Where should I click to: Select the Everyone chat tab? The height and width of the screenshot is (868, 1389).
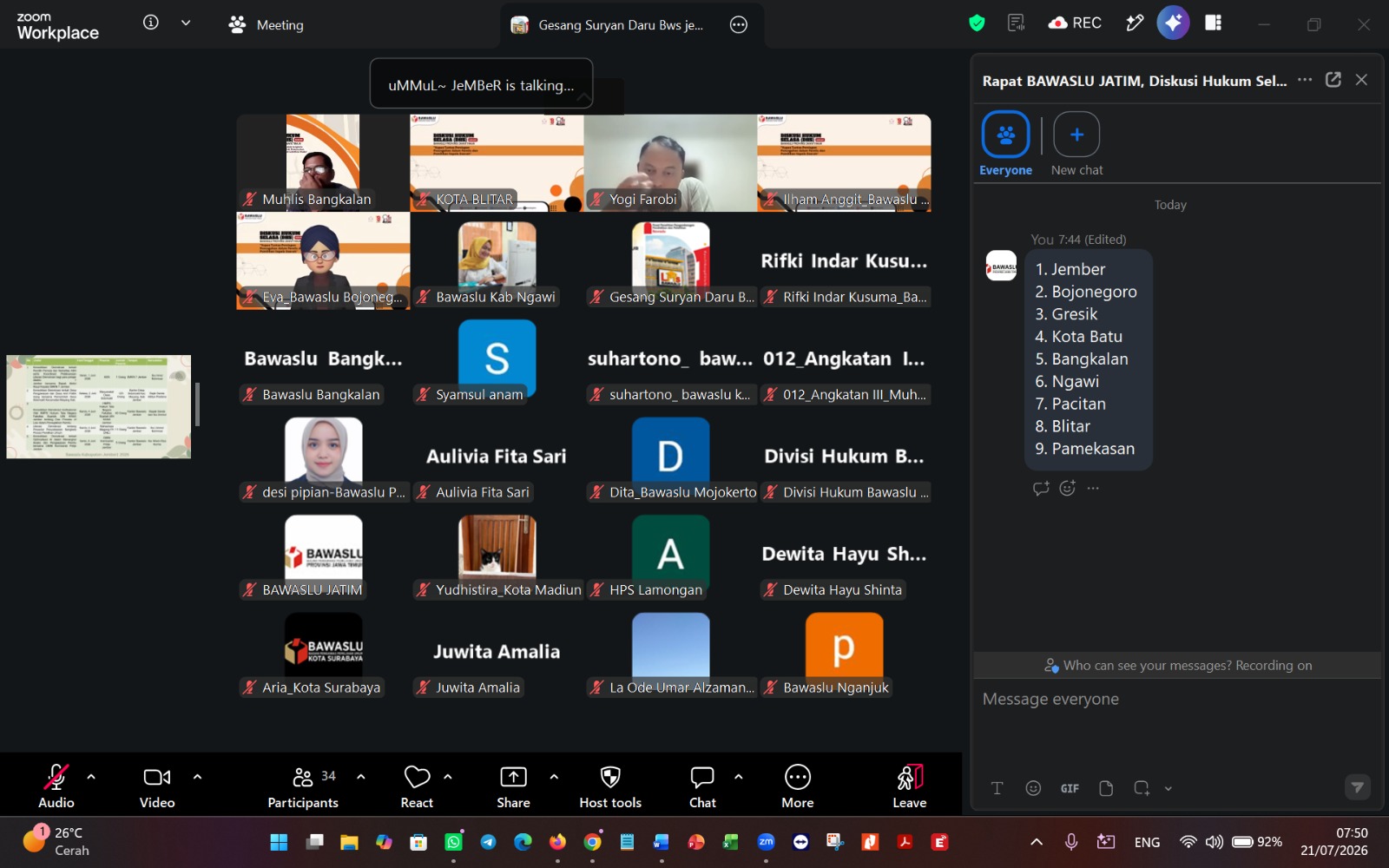coord(1005,144)
